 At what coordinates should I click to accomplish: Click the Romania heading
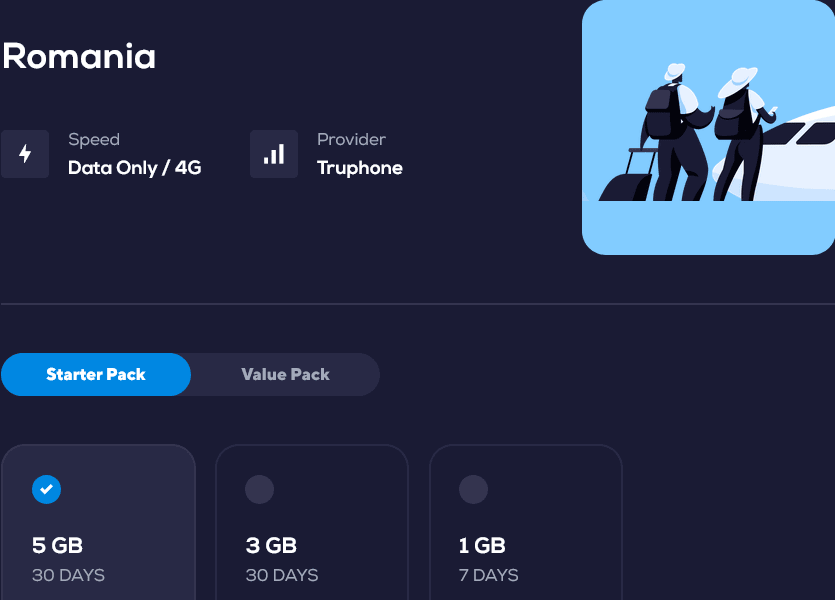pos(79,56)
